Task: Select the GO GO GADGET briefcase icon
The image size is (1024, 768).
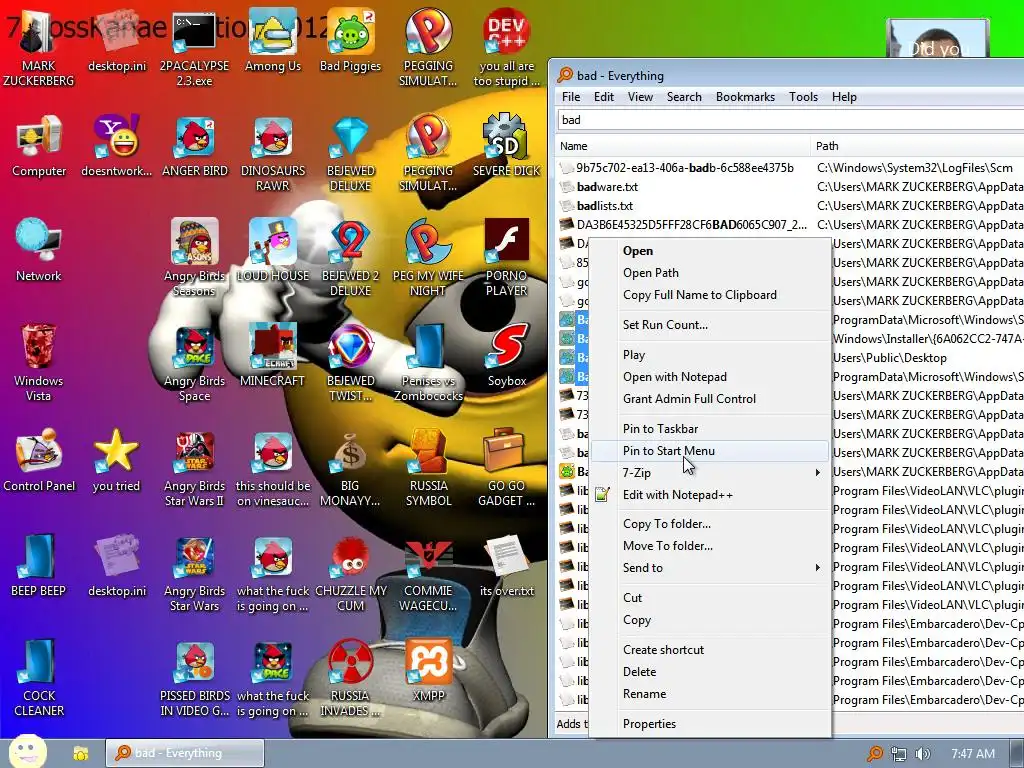Action: [x=507, y=469]
